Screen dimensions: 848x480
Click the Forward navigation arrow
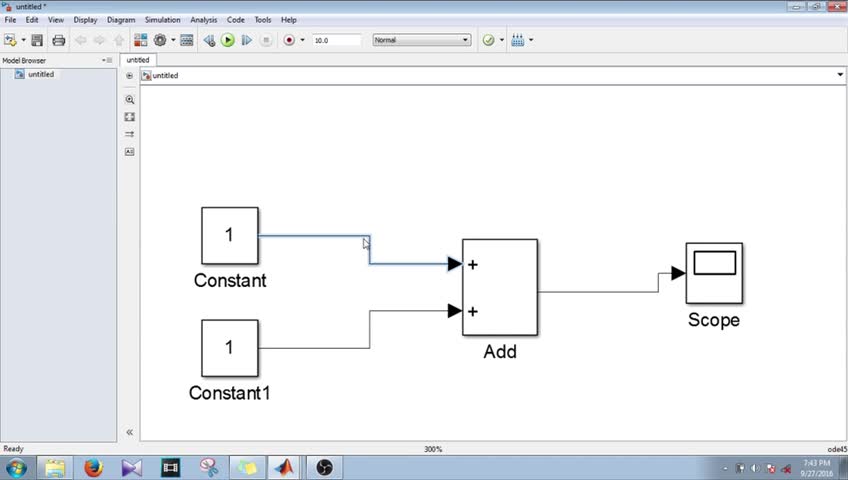tap(100, 40)
